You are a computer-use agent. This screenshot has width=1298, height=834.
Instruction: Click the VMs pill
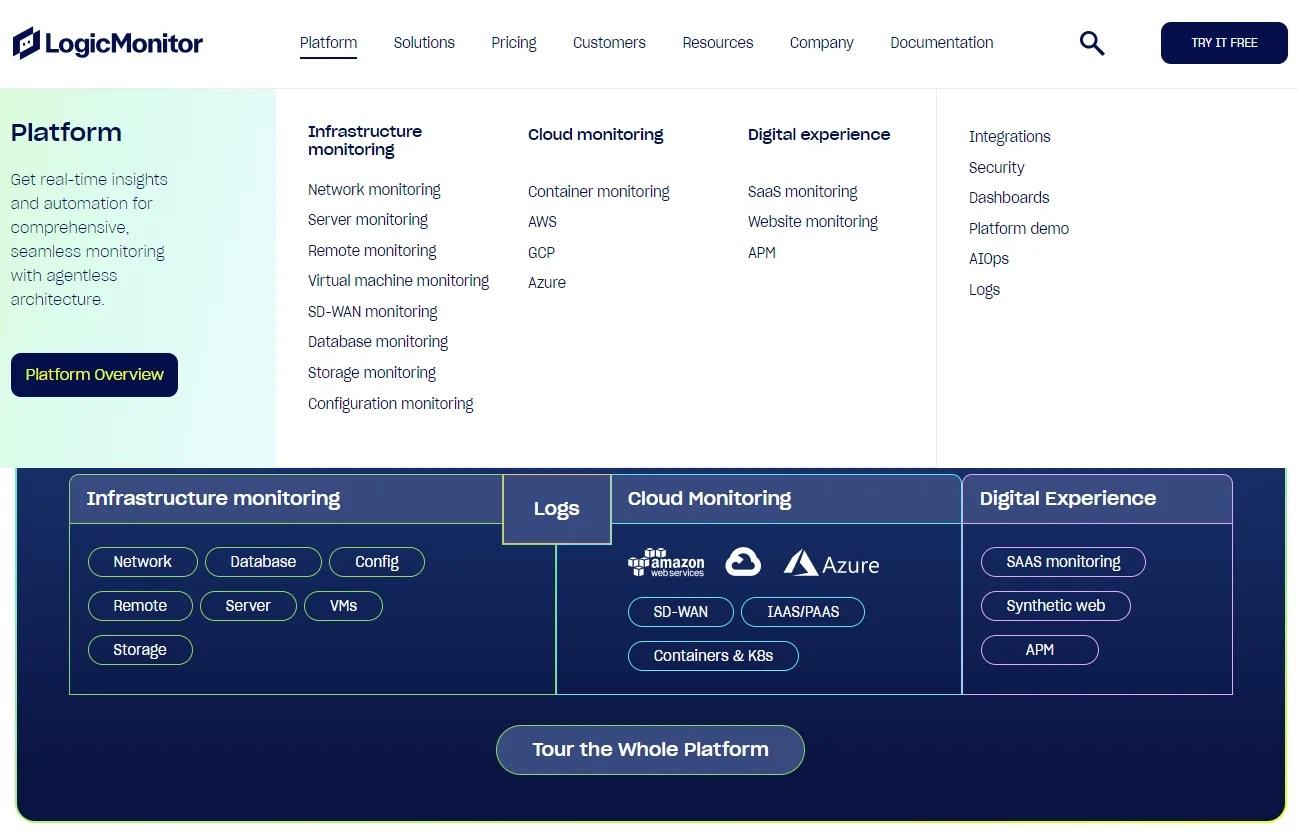click(343, 606)
